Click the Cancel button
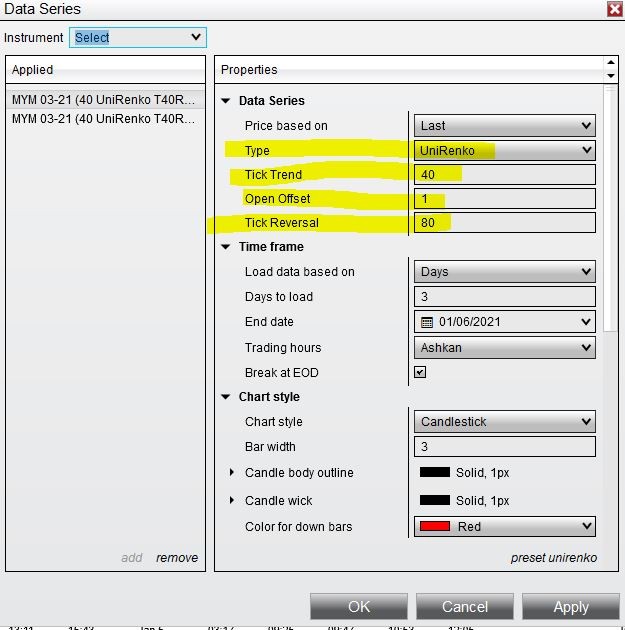This screenshot has width=625, height=630. tap(465, 606)
